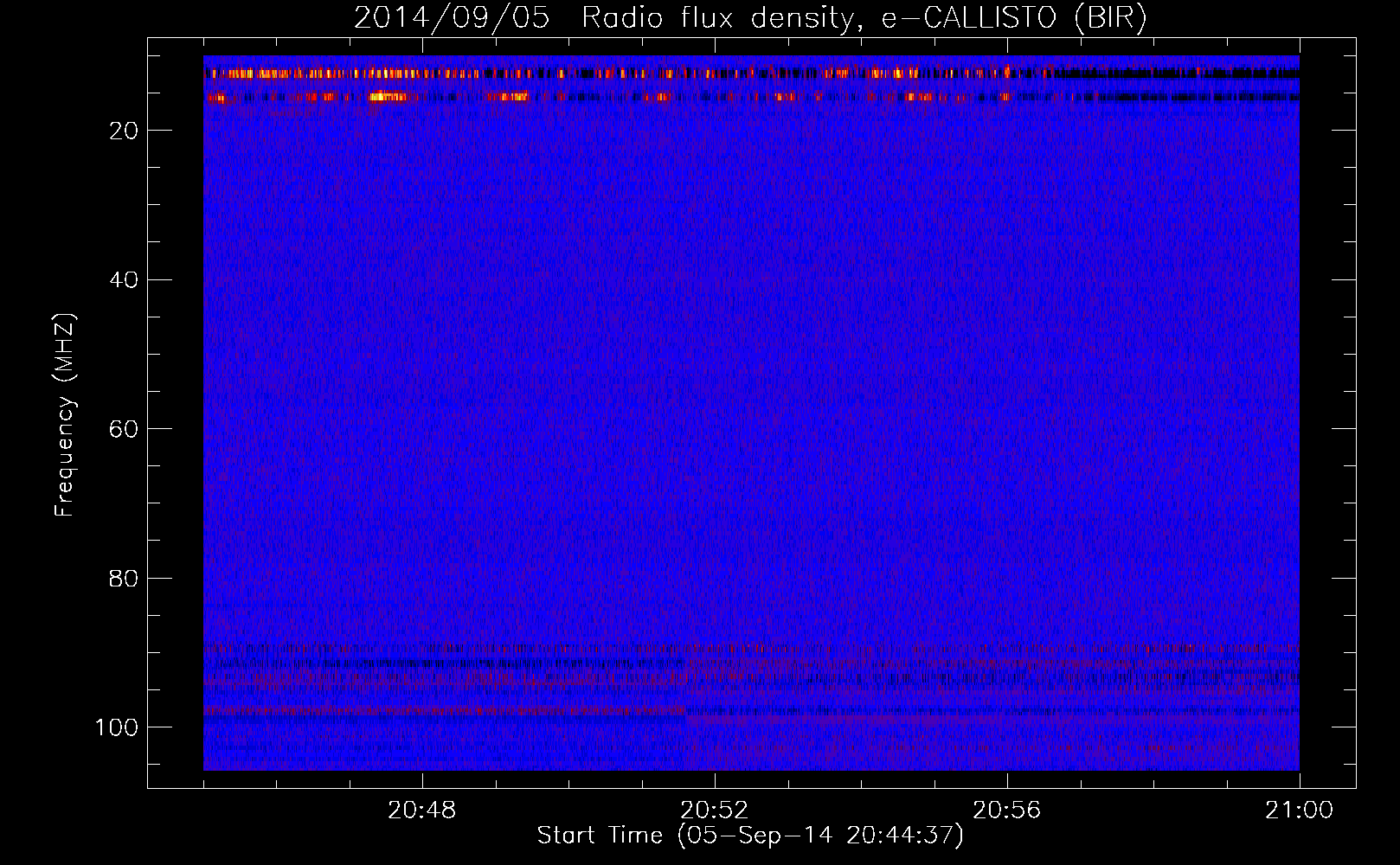Viewport: 1400px width, 865px height.
Task: Click the '20:48' time tick label
Action: coord(422,811)
